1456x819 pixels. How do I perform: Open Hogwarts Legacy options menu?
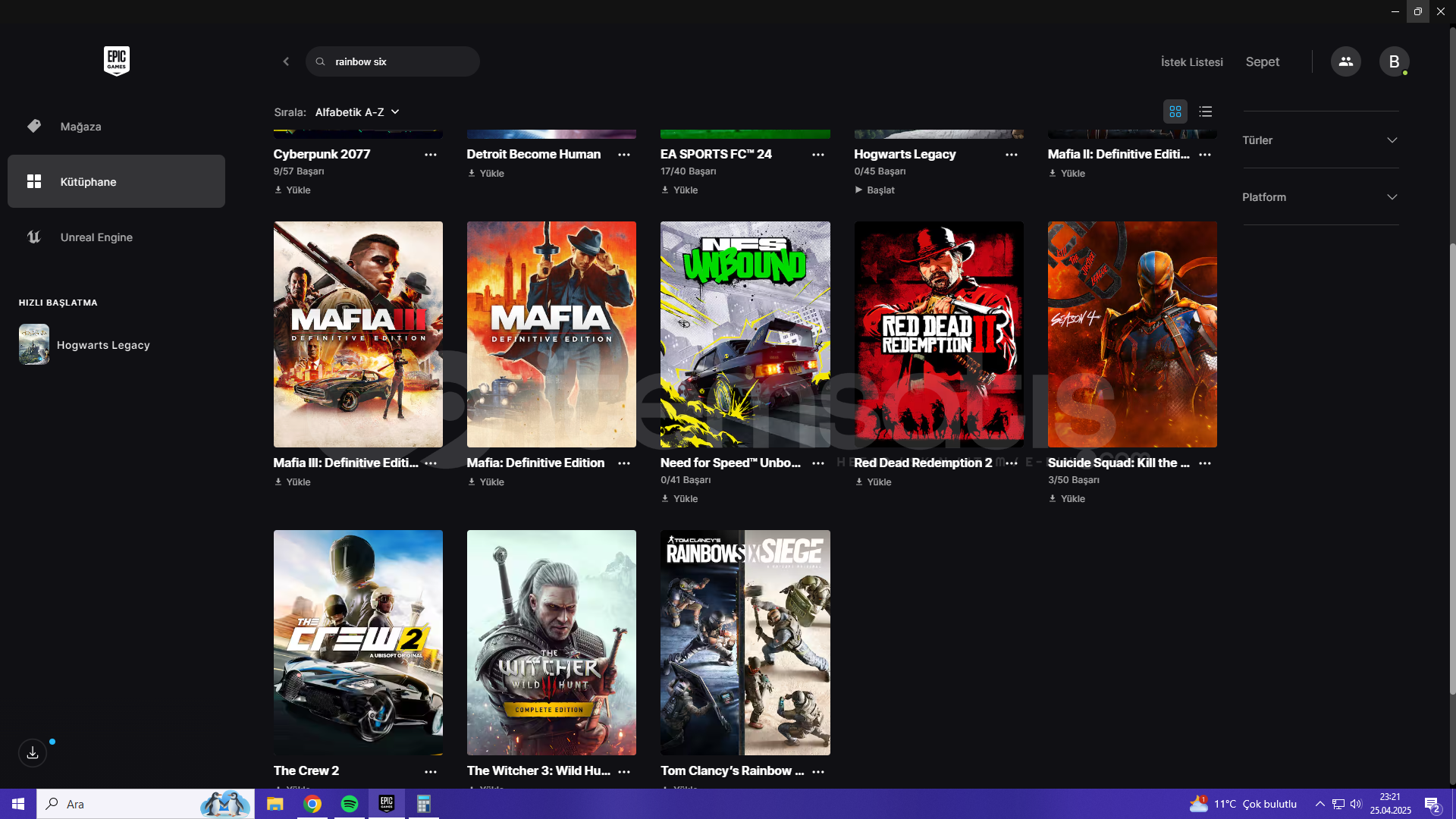pyautogui.click(x=1012, y=155)
